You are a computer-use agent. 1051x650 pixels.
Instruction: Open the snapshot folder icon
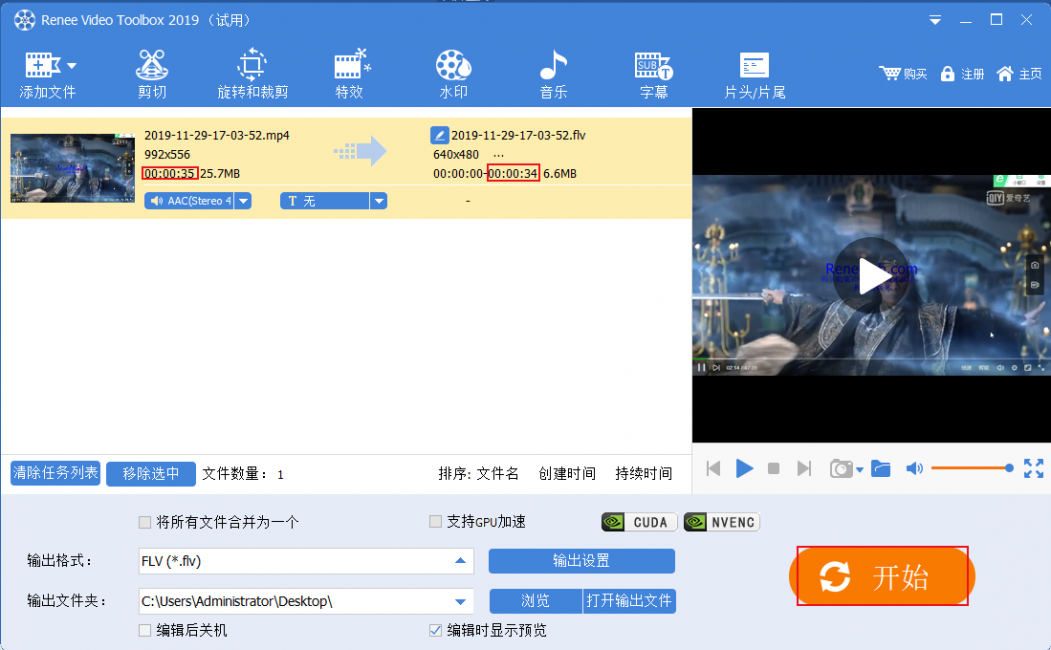click(881, 468)
